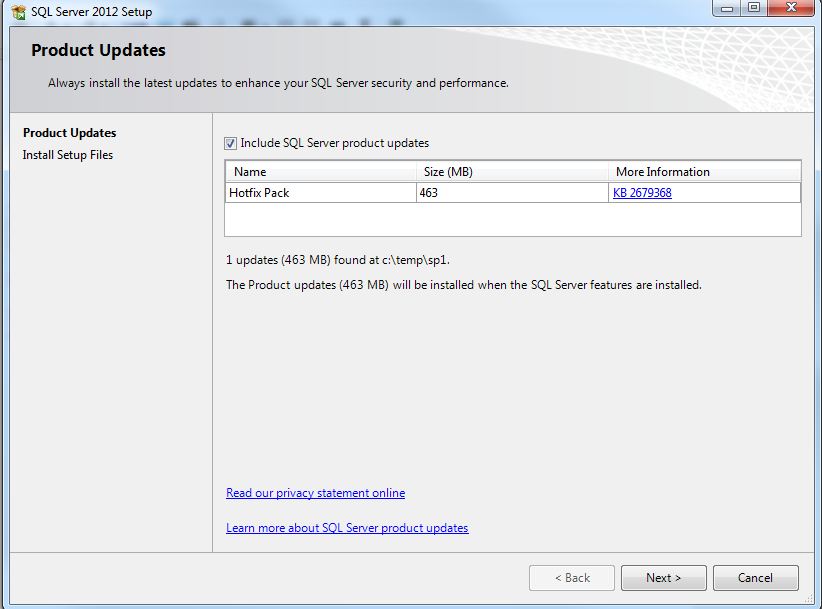The width and height of the screenshot is (822, 609).
Task: Open Learn more about SQL Server product updates
Action: (x=347, y=528)
